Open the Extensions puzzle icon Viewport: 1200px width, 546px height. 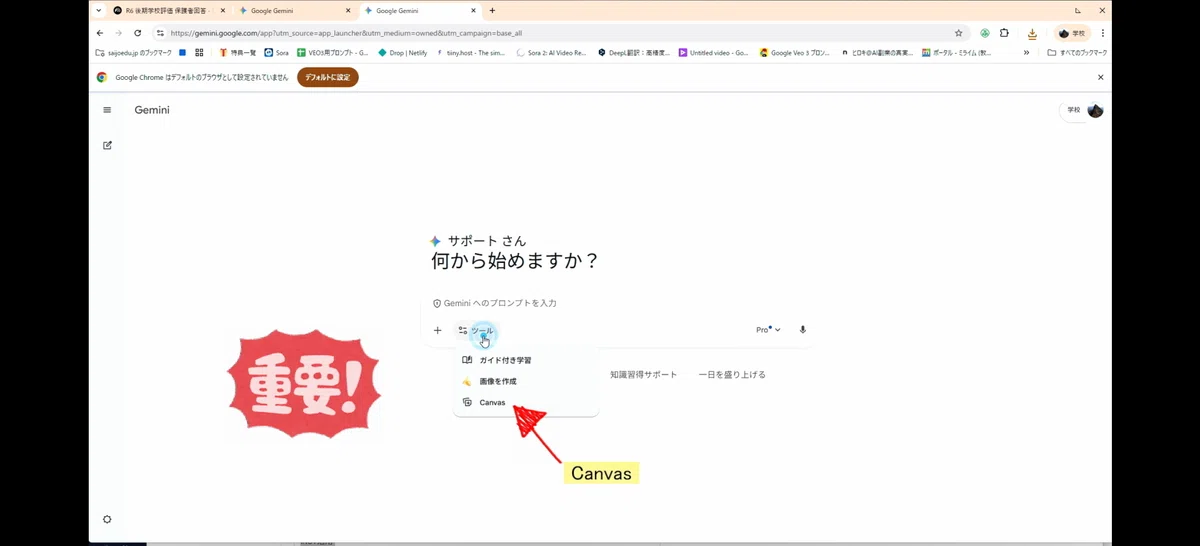click(x=1004, y=33)
